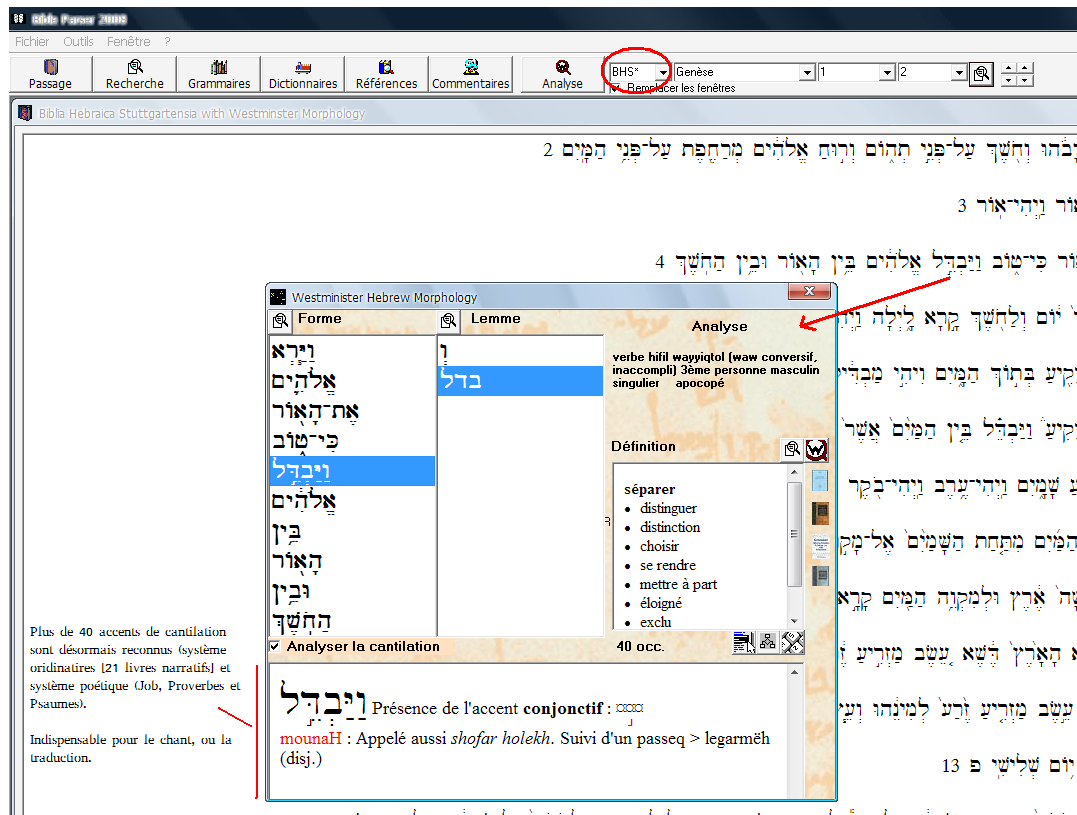Screen dimensions: 1077x815
Task: Click the red mounaH accent name
Action: [x=310, y=739]
